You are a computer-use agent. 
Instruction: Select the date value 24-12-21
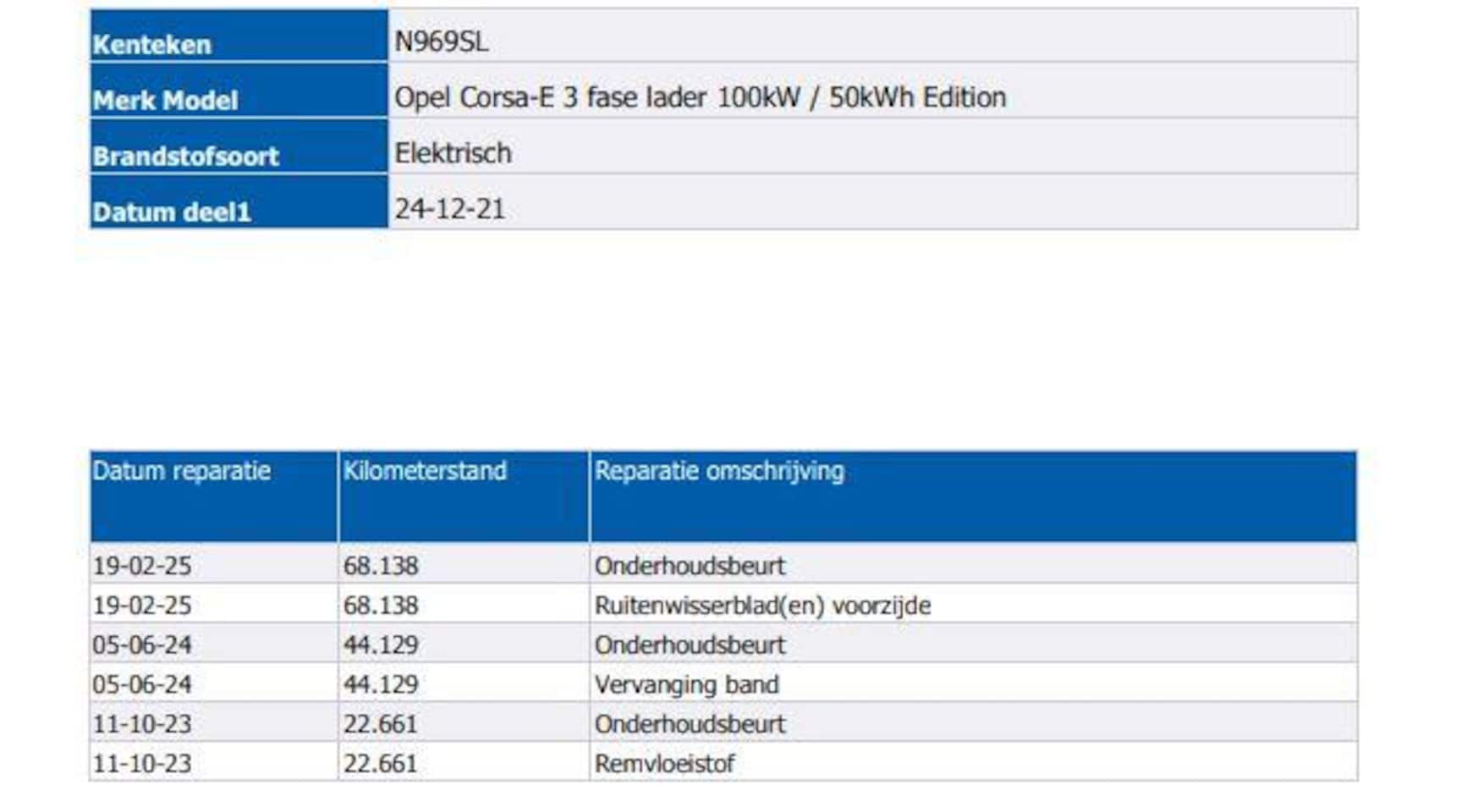click(449, 209)
